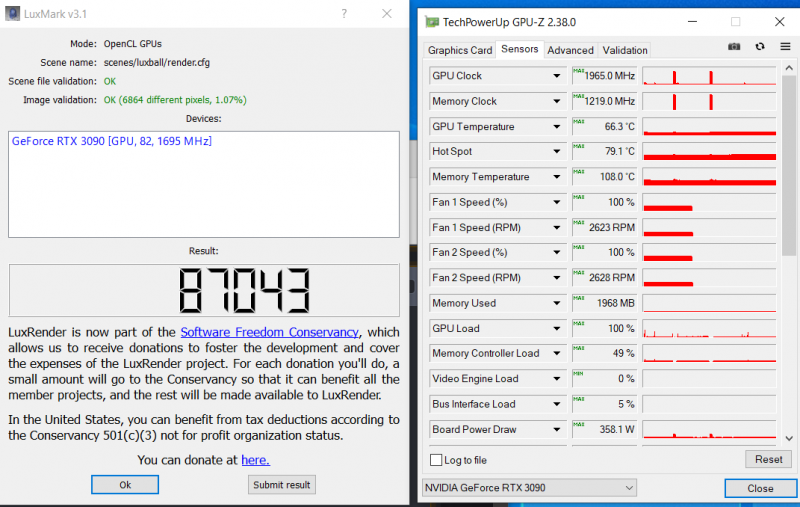The height and width of the screenshot is (507, 800).
Task: Click Submit result in LuxMark
Action: pos(282,485)
